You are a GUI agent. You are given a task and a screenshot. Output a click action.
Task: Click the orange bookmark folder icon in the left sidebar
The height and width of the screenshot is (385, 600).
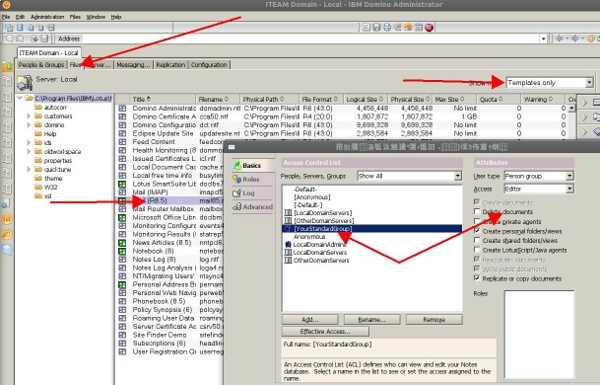(x=7, y=66)
